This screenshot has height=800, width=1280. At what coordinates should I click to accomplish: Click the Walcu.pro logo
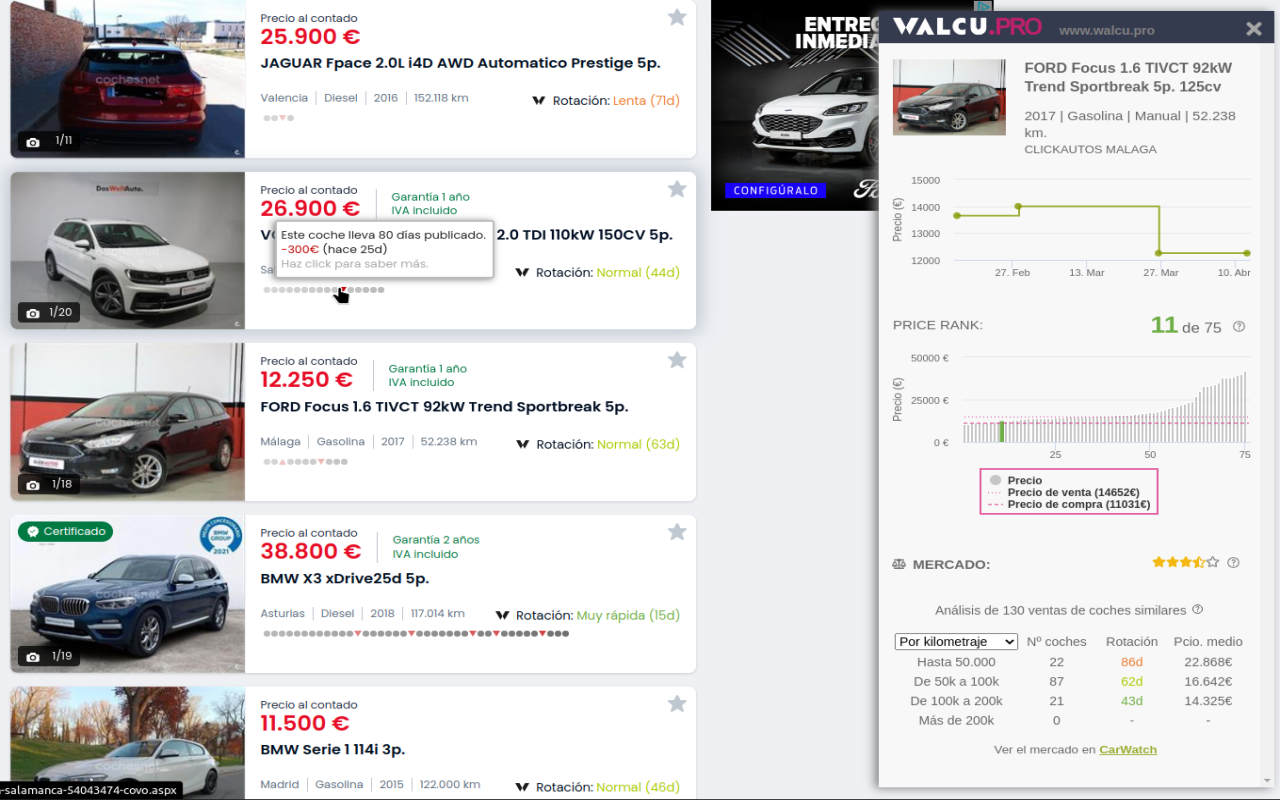967,28
